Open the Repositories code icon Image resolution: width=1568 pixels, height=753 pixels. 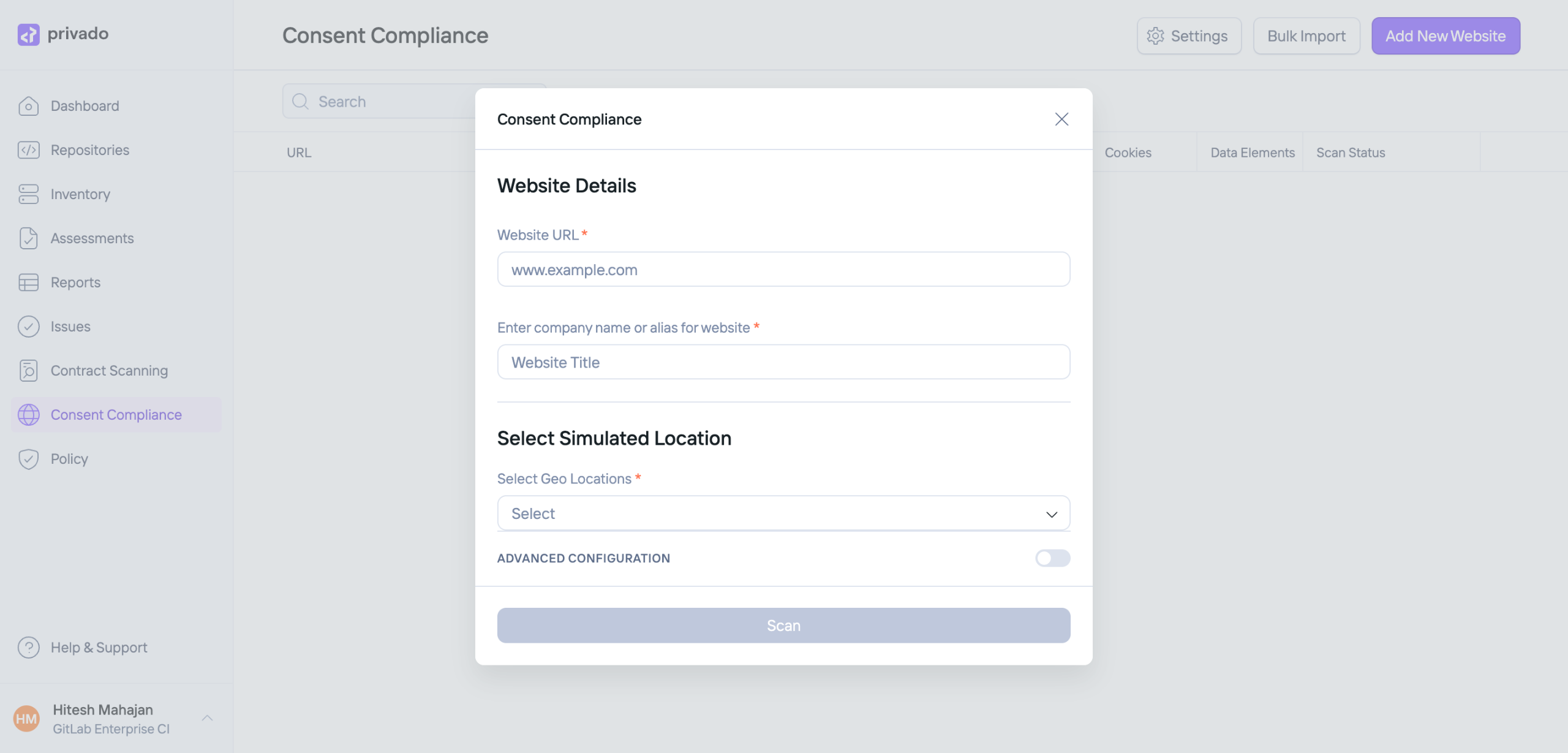[x=28, y=150]
